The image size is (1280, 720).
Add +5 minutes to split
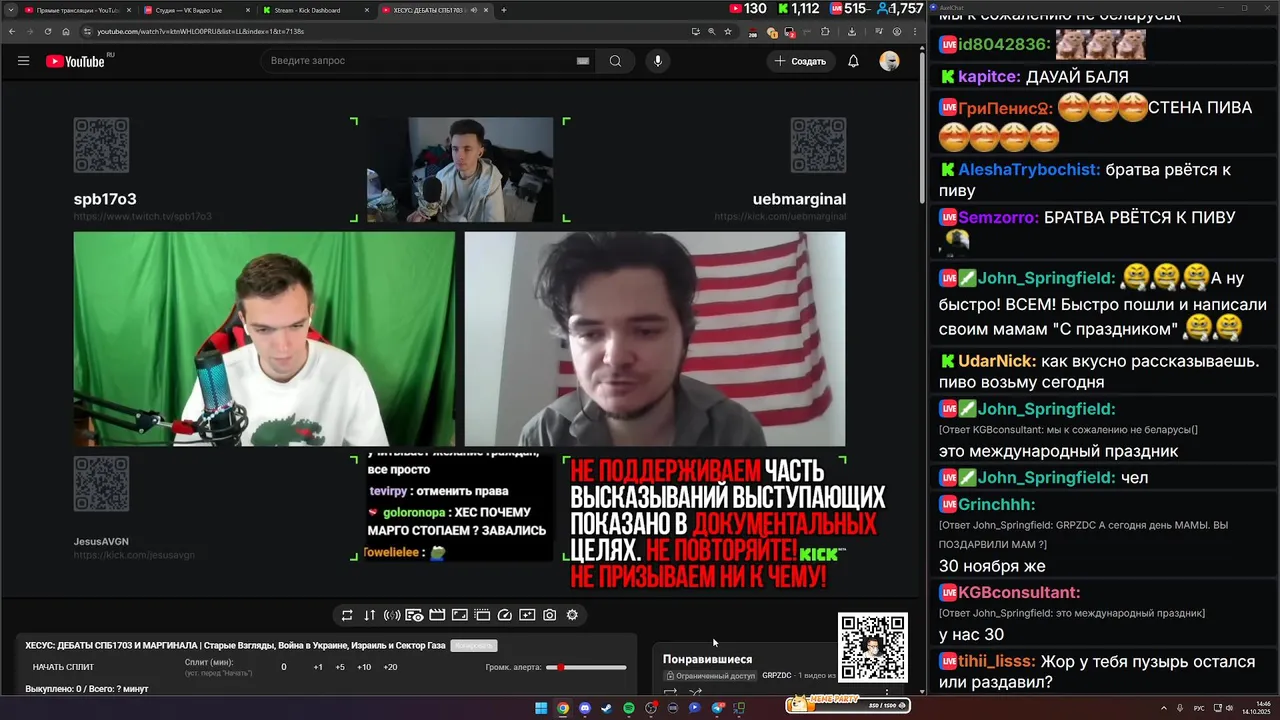pos(340,667)
